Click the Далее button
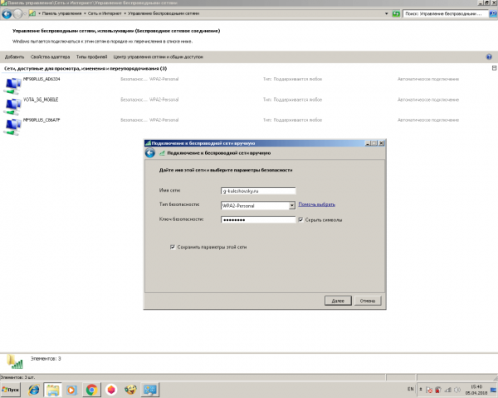 338,301
